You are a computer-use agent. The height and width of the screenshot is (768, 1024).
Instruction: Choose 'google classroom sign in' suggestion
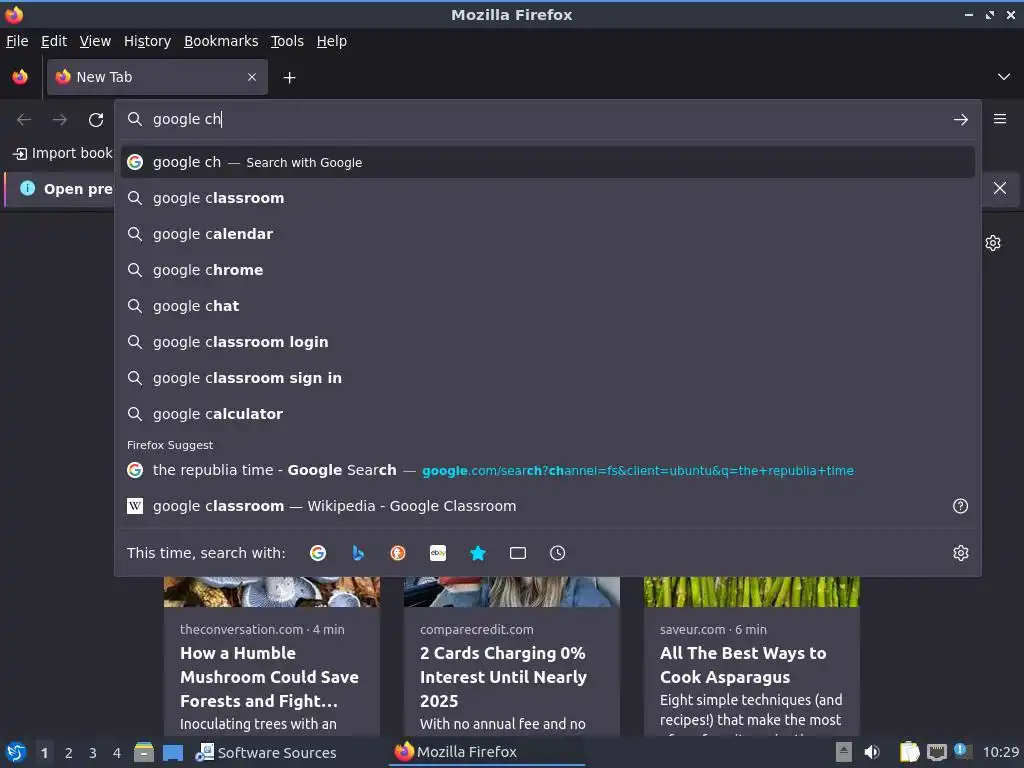point(547,377)
